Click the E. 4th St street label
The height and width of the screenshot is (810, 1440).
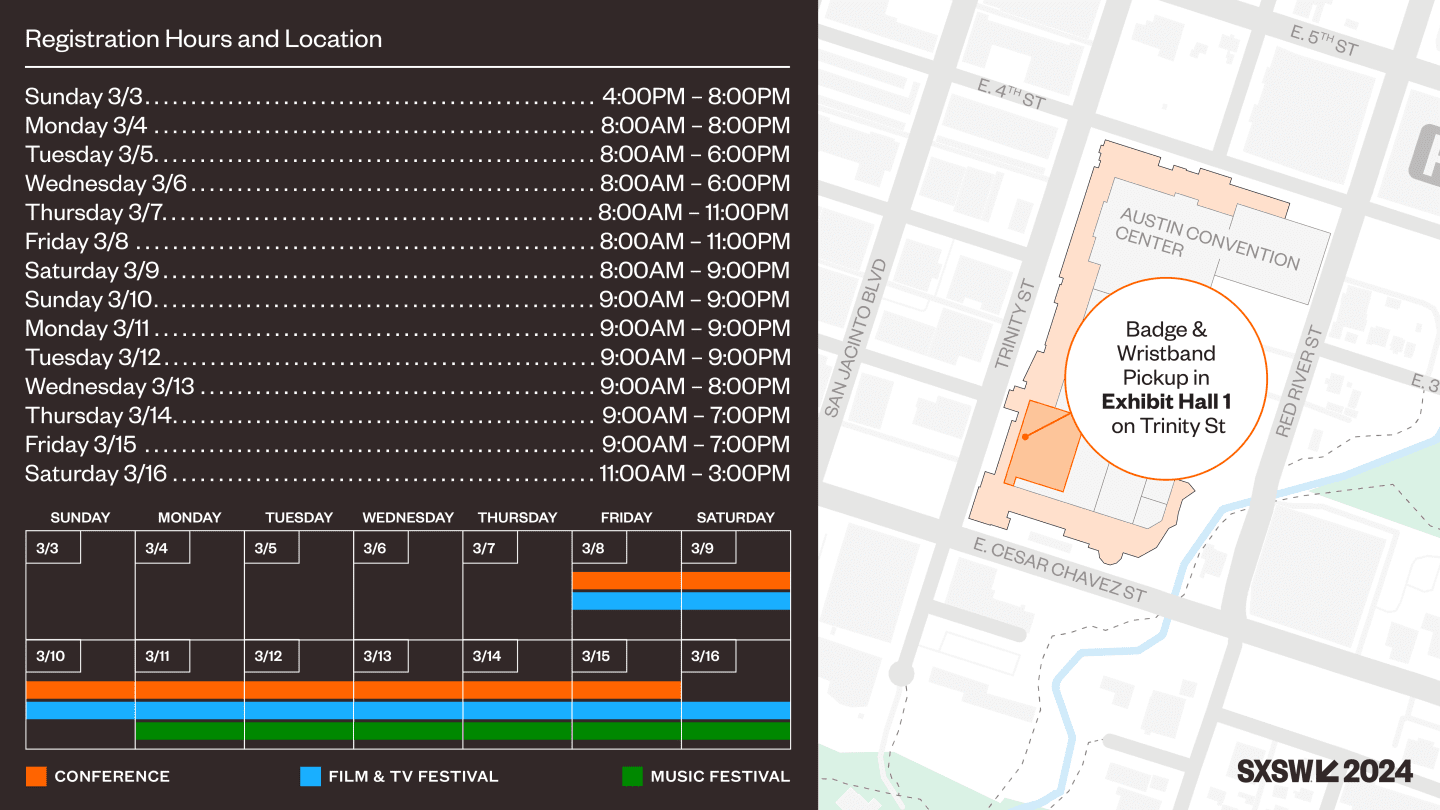pos(1011,95)
